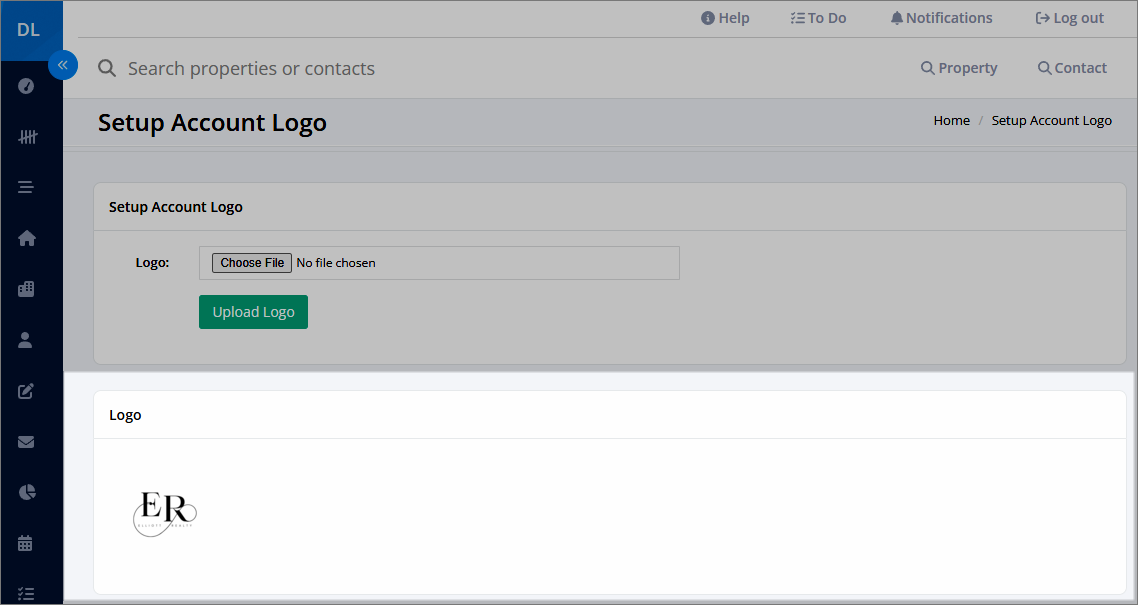Open the list view icon in sidebar
1138x605 pixels.
[x=25, y=187]
